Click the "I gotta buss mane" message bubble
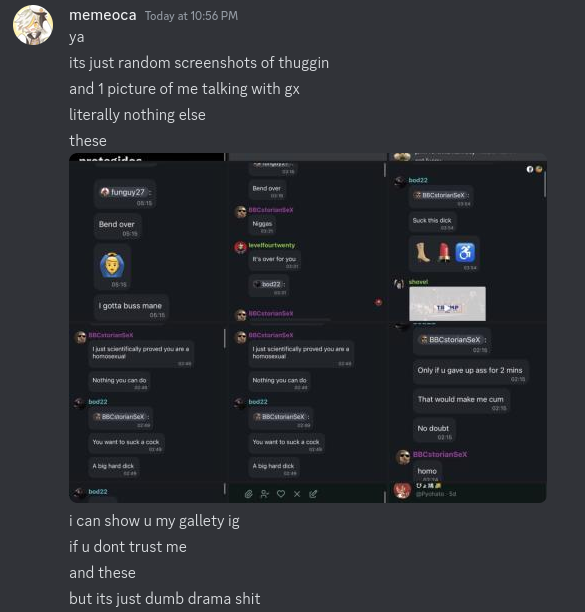The image size is (585, 612). coord(131,308)
